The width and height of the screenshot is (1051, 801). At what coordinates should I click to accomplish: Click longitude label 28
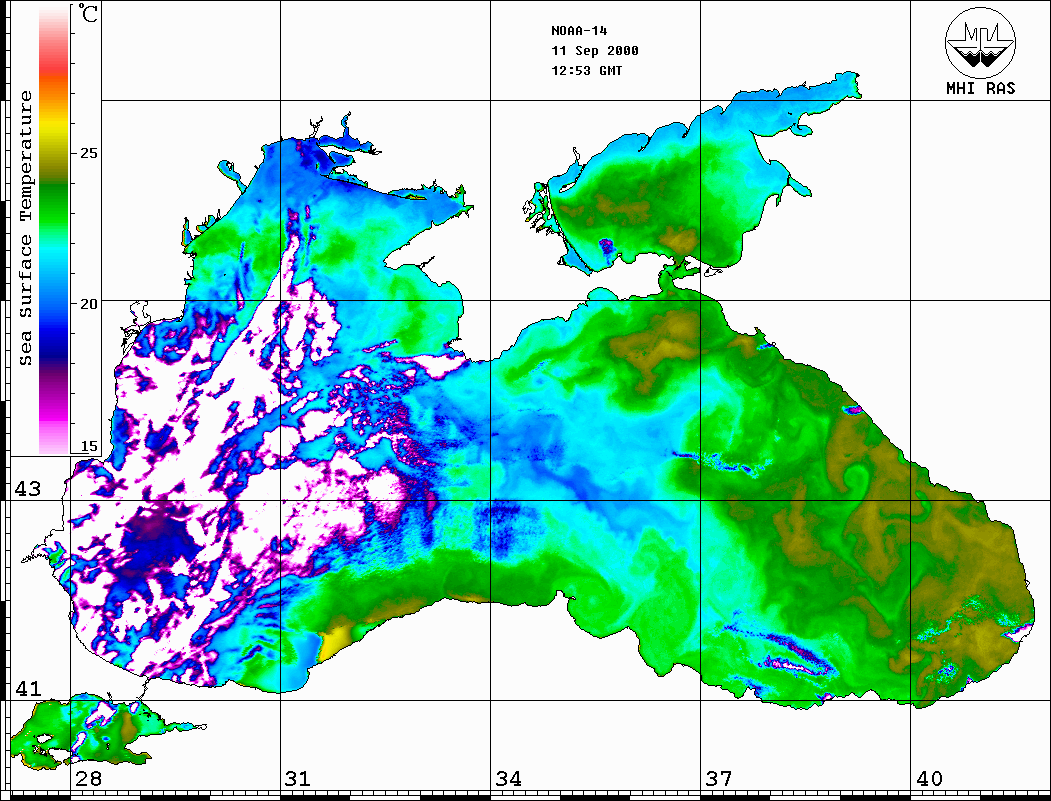pos(88,778)
